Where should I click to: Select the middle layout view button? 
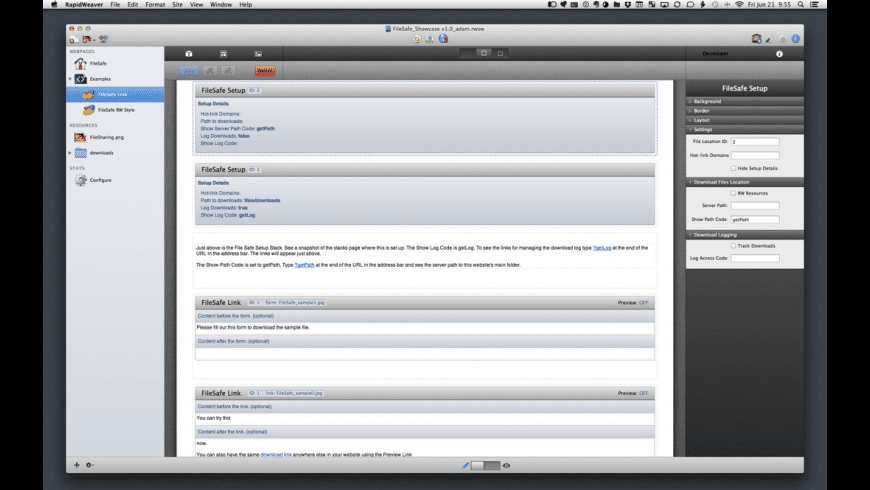pos(484,53)
